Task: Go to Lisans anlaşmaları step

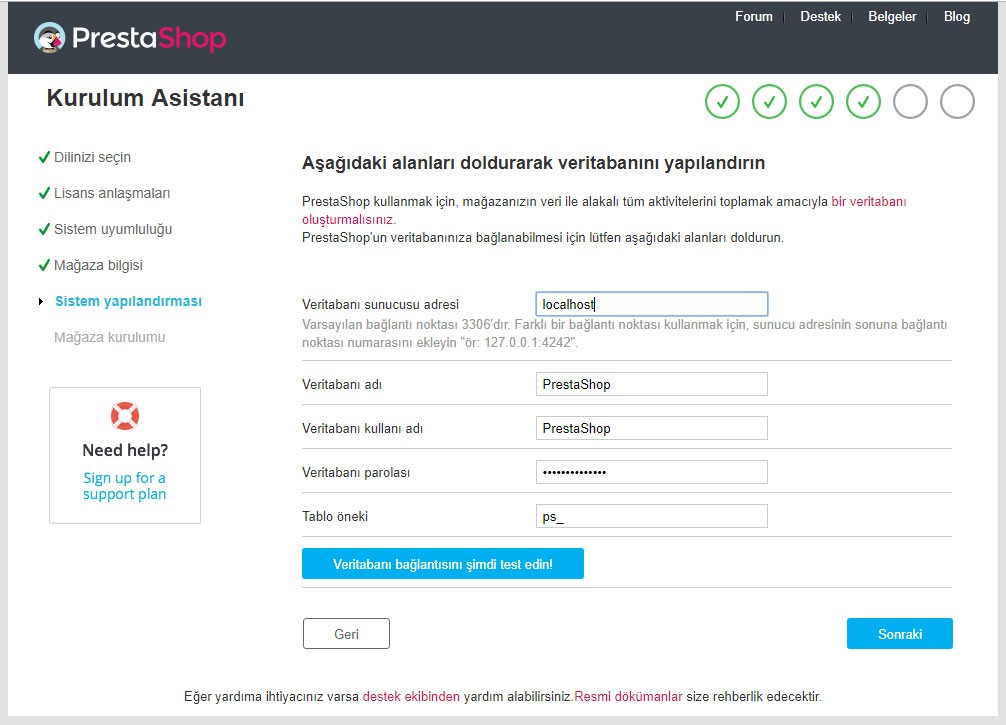Action: (x=112, y=193)
